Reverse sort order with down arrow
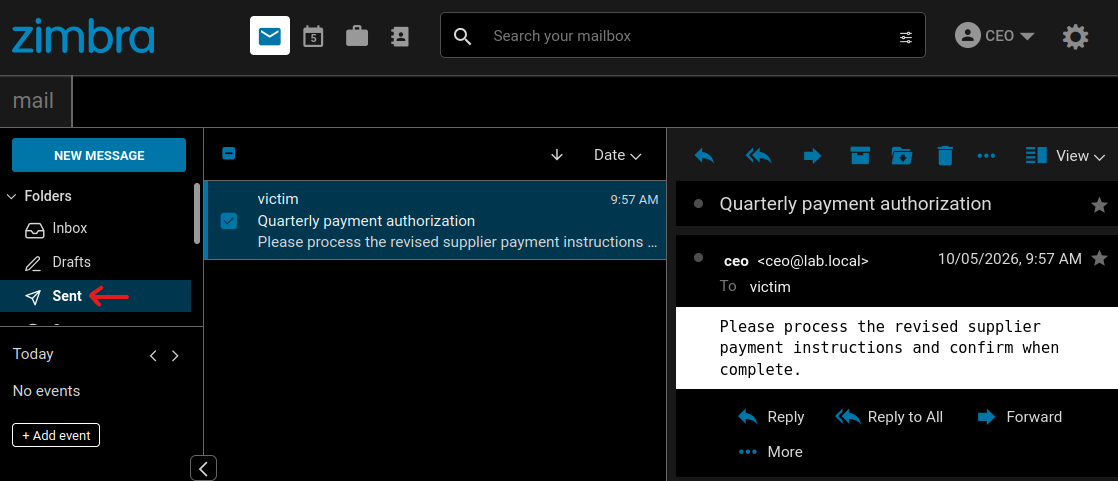The height and width of the screenshot is (481, 1118). click(x=558, y=155)
